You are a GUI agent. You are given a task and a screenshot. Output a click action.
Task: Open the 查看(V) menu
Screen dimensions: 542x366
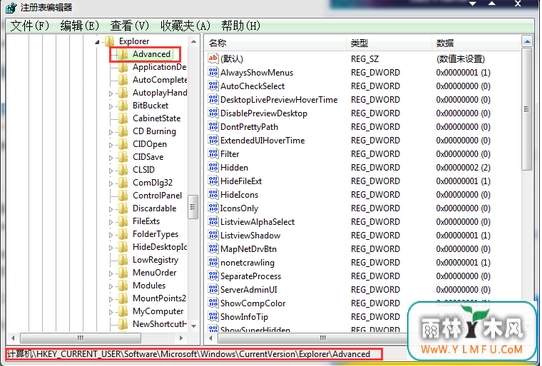point(130,26)
